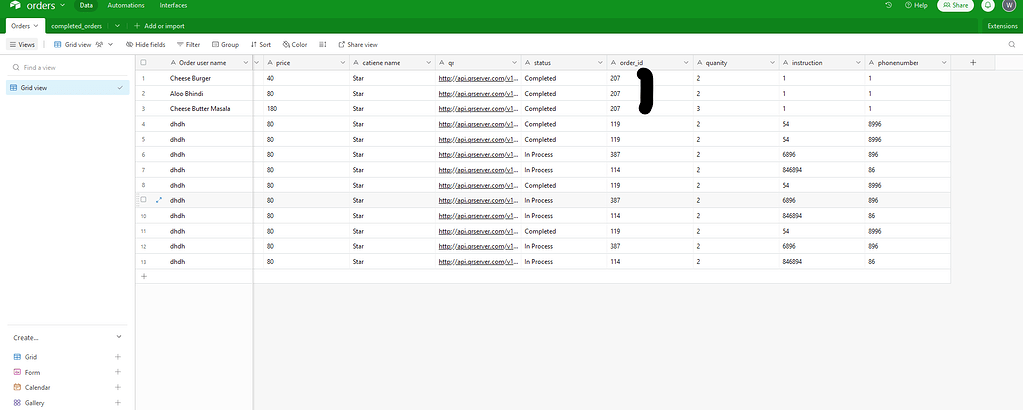This screenshot has width=1023, height=410.
Task: Switch to the Interfaces tab
Action: (x=174, y=5)
